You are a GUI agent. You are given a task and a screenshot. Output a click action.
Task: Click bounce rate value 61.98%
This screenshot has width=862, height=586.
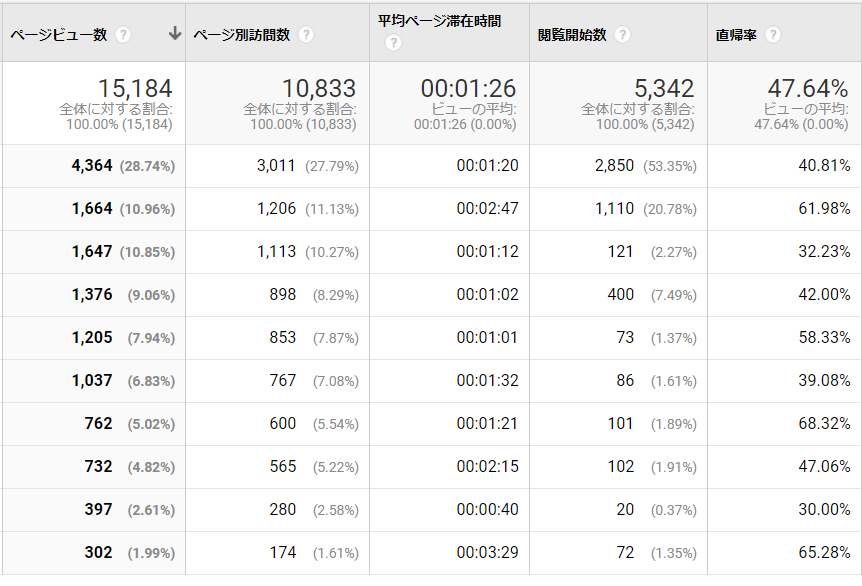(824, 208)
